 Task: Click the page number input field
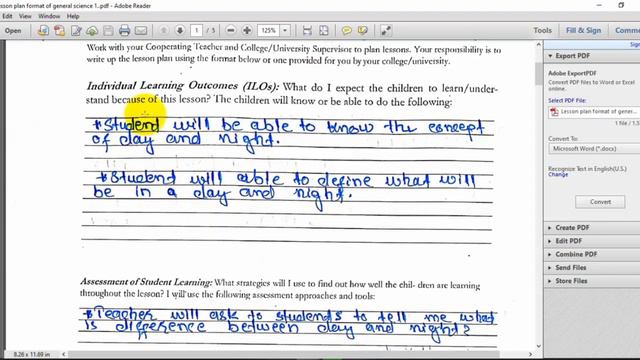[196, 31]
